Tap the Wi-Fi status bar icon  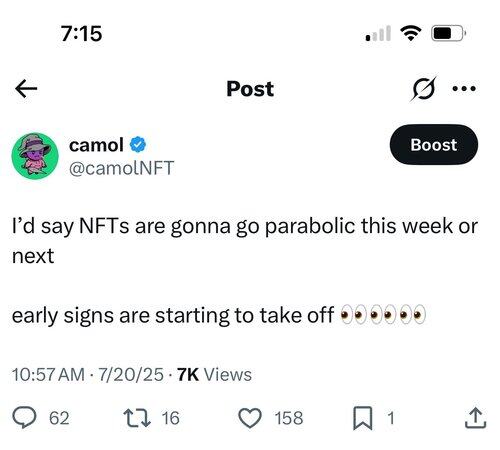(411, 33)
